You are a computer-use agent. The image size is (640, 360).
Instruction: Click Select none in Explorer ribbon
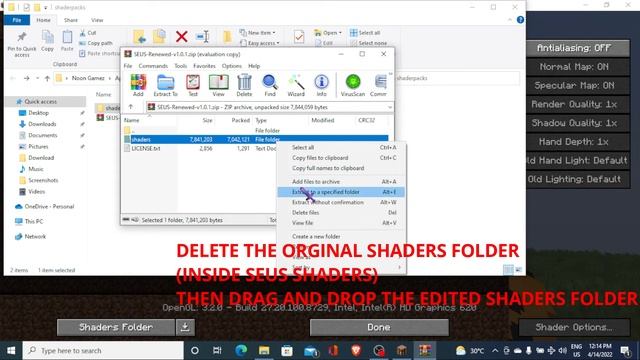point(369,42)
